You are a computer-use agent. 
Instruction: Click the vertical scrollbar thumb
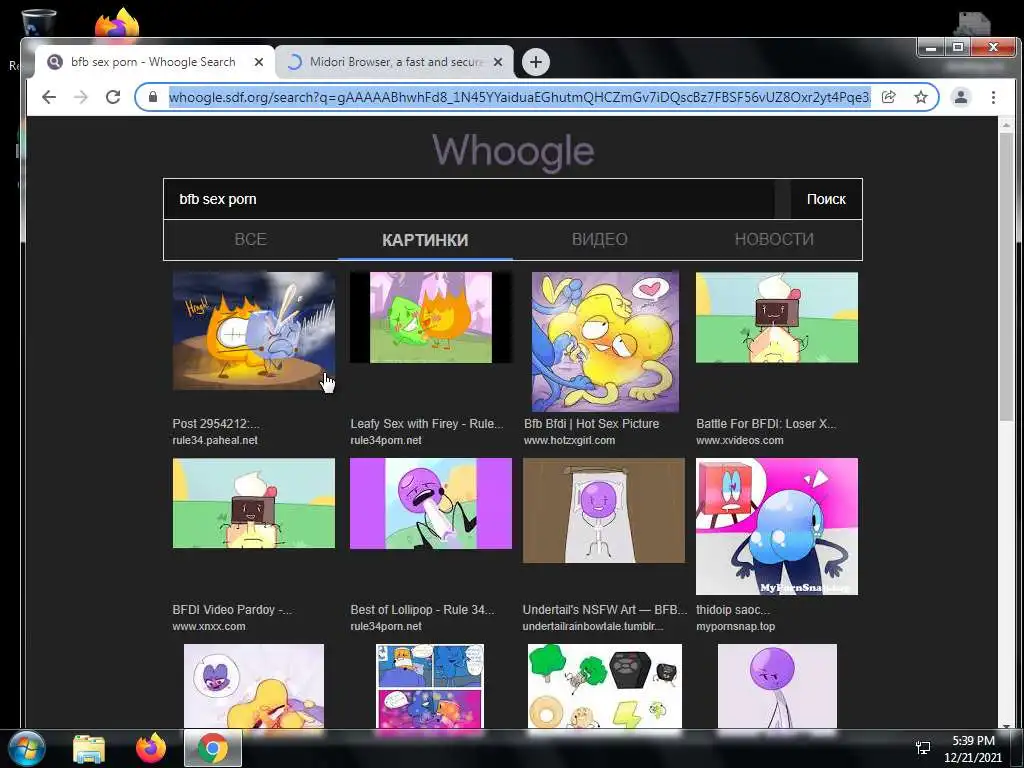coord(1006,278)
